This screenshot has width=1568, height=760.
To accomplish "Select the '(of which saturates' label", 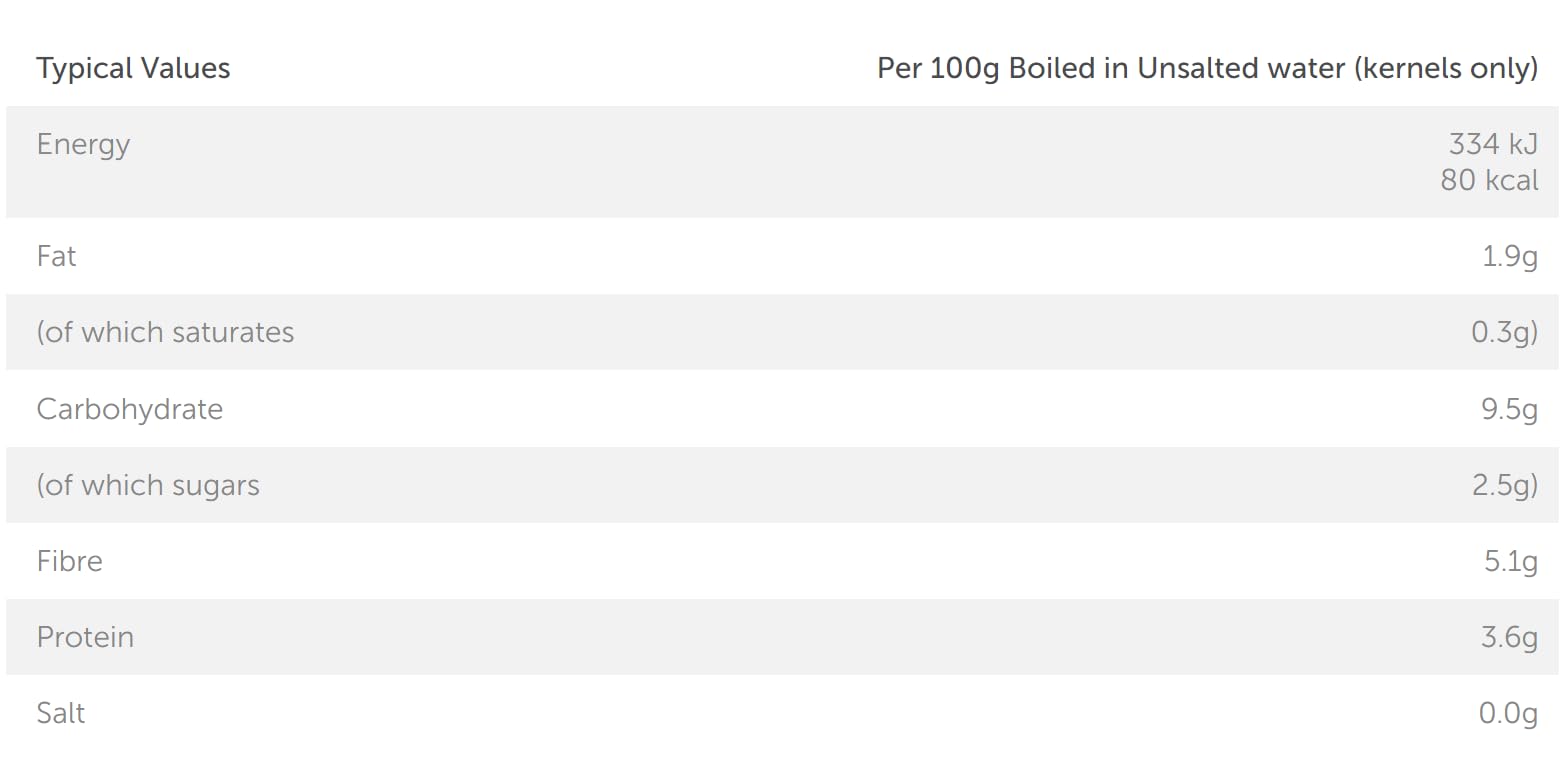I will 165,332.
